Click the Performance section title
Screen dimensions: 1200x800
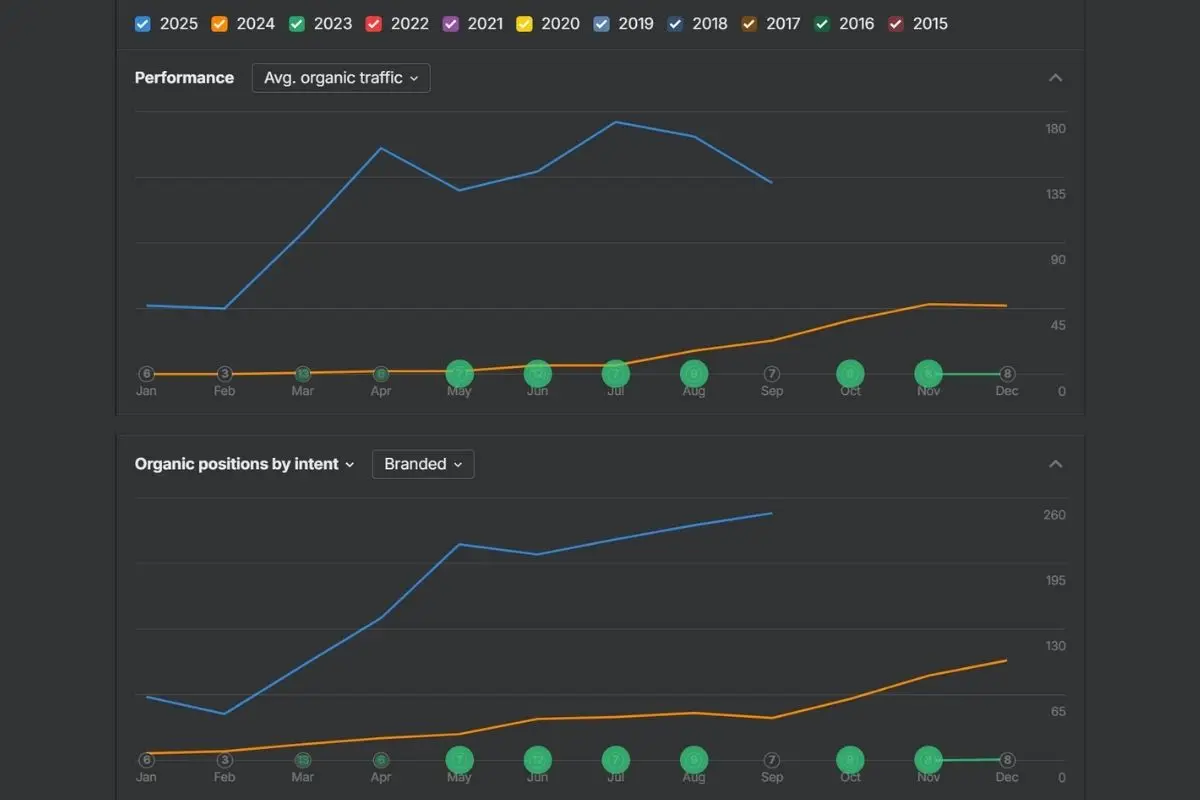(184, 78)
